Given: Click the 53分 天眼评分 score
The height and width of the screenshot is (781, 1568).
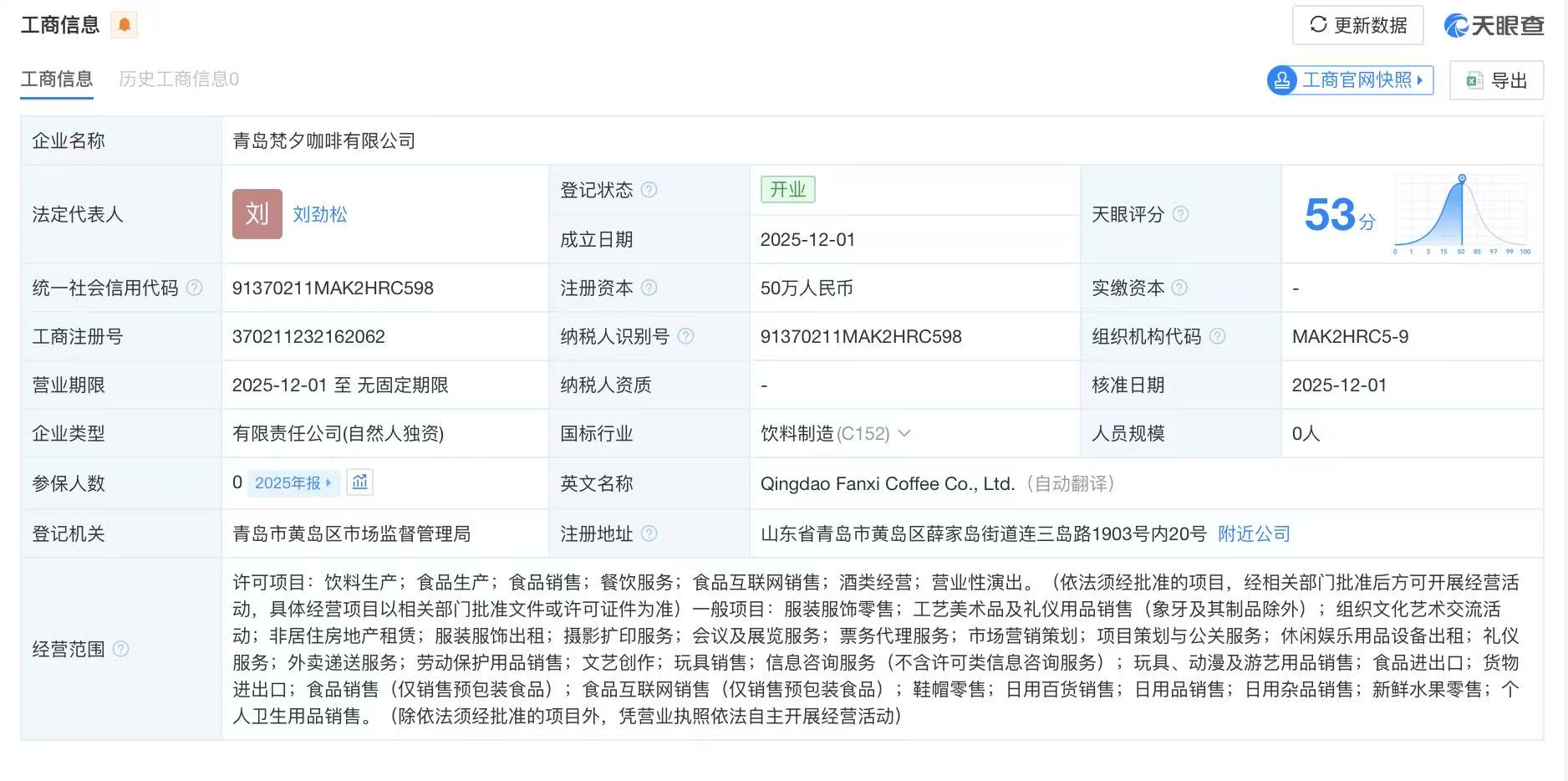Looking at the screenshot, I should 1339,215.
